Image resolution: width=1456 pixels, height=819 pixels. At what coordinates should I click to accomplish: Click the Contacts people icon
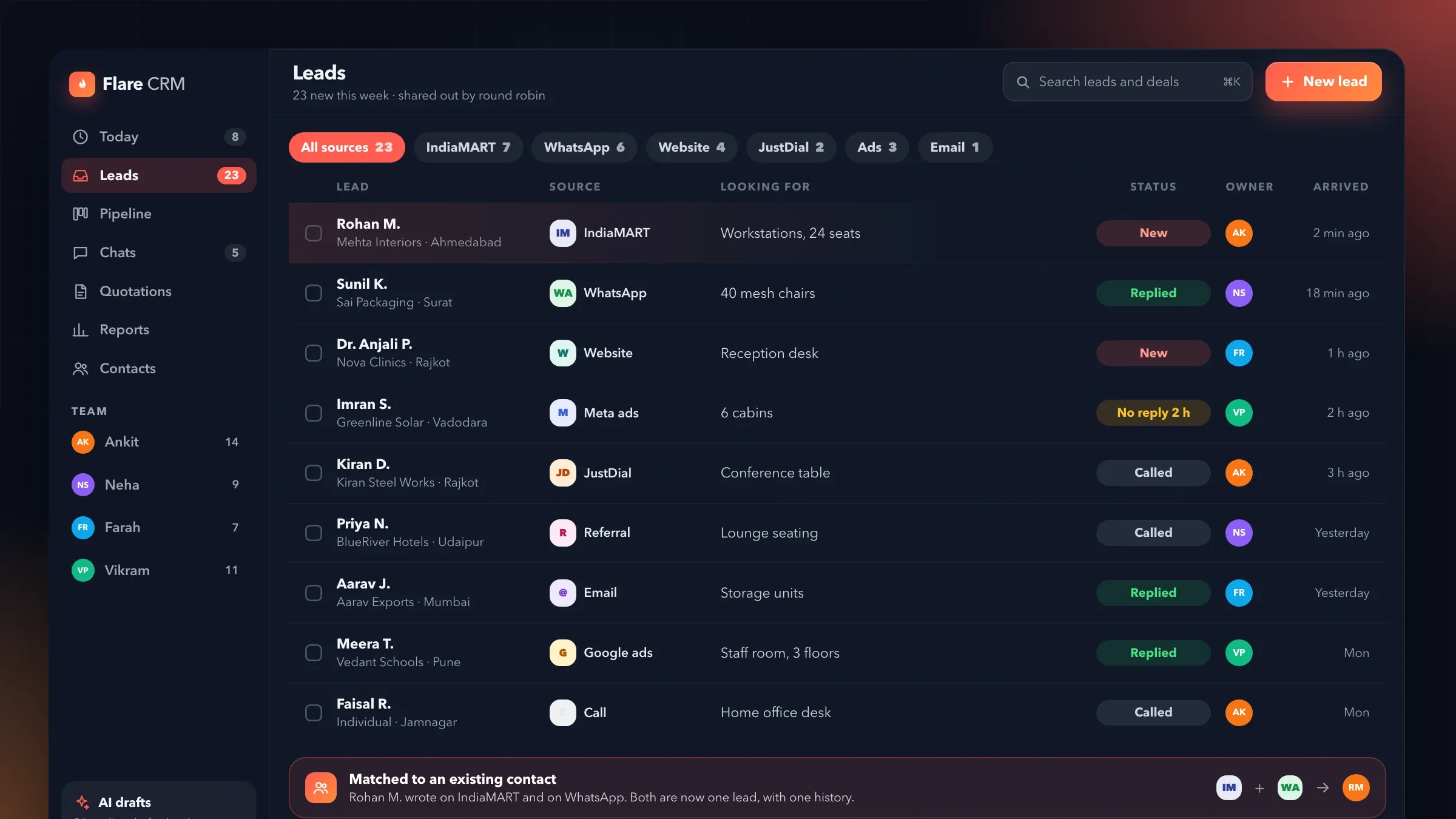(x=80, y=368)
